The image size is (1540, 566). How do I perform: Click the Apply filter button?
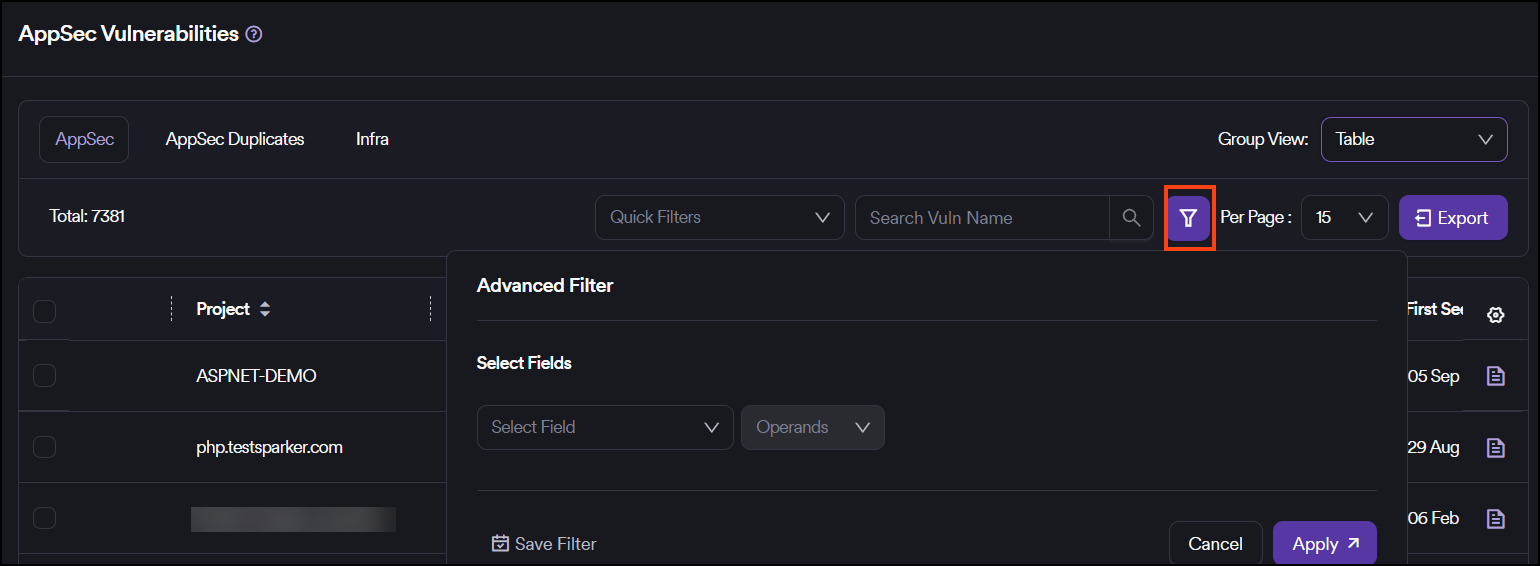click(1324, 544)
